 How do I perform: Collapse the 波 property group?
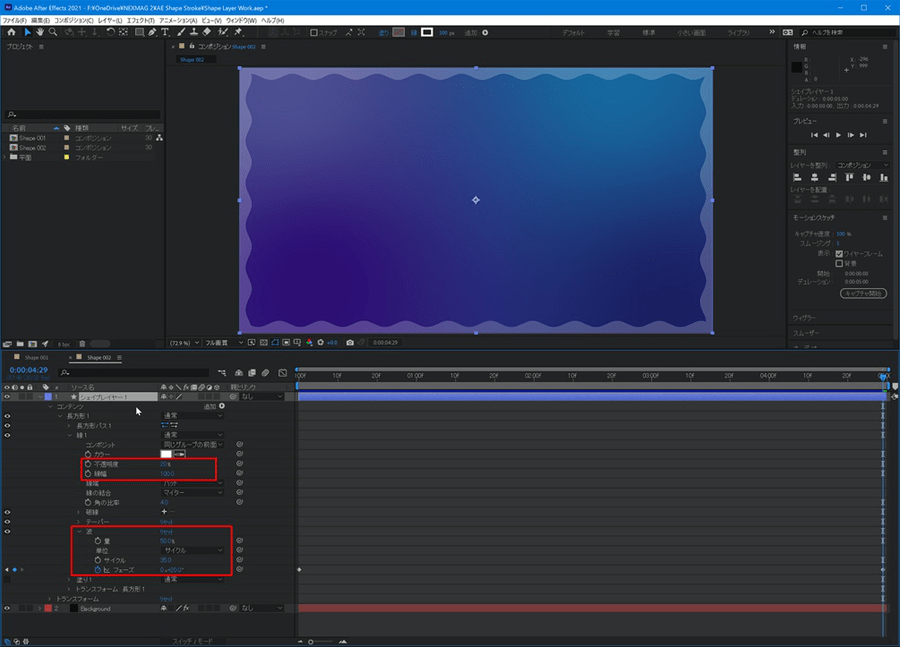[79, 531]
